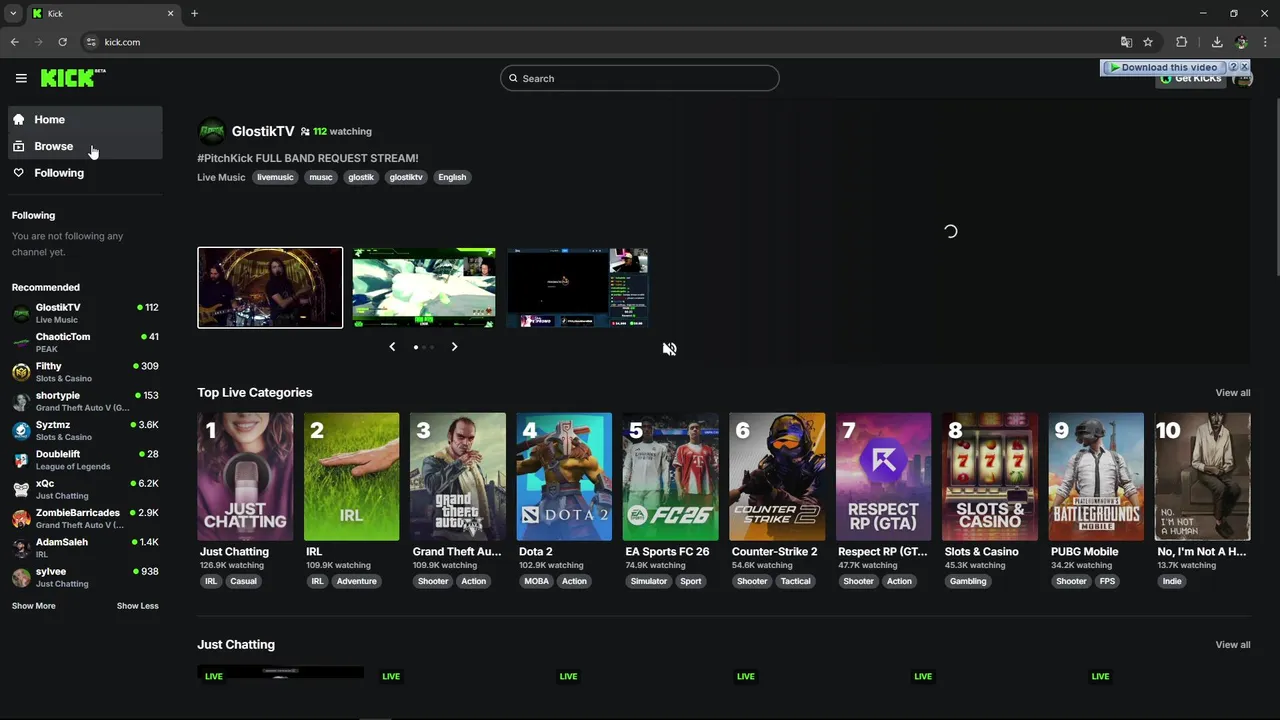The image size is (1280, 720).
Task: Open Filthy recommended channel
Action: 85,371
